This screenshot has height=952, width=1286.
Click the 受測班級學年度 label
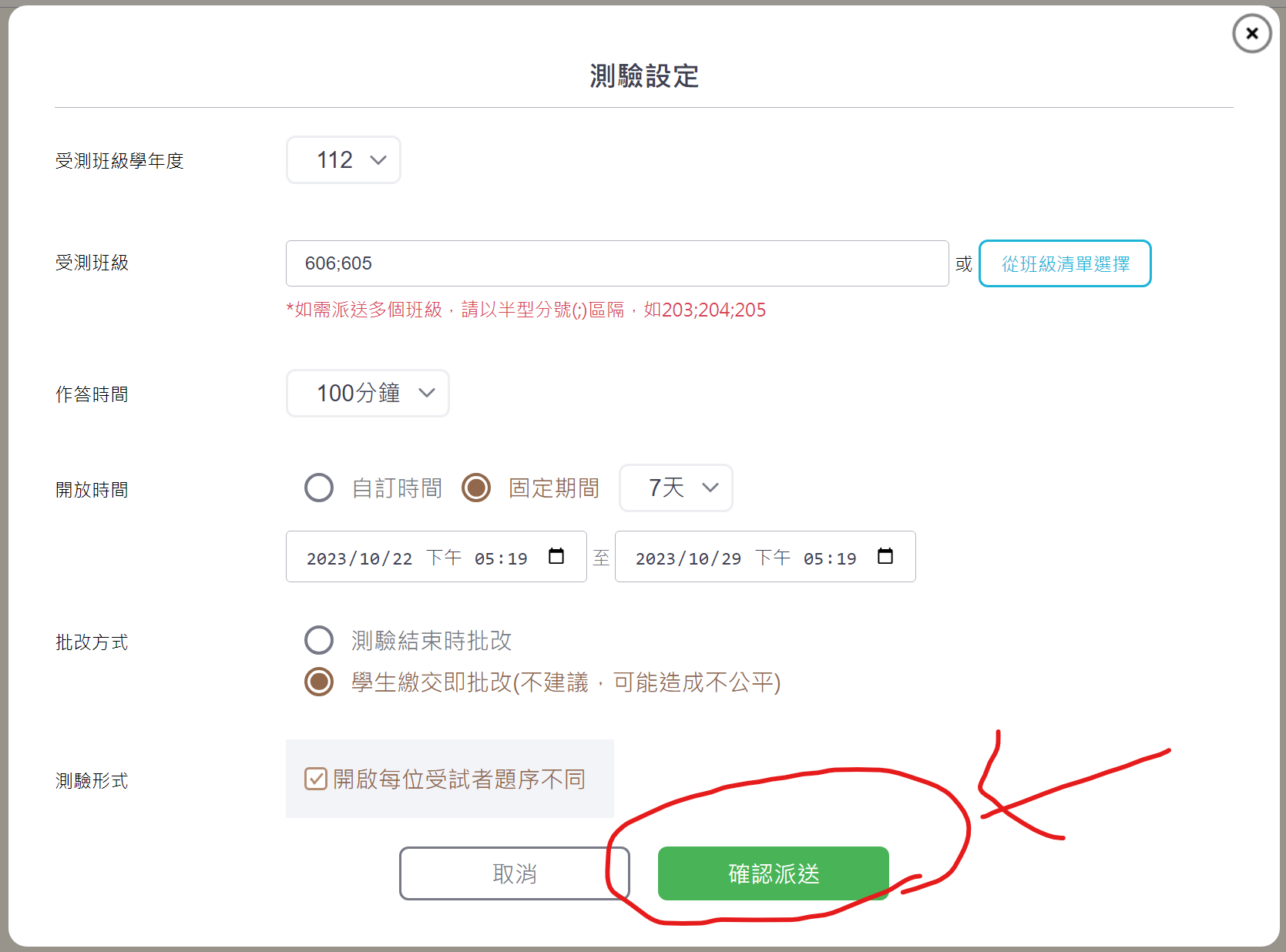coord(119,161)
